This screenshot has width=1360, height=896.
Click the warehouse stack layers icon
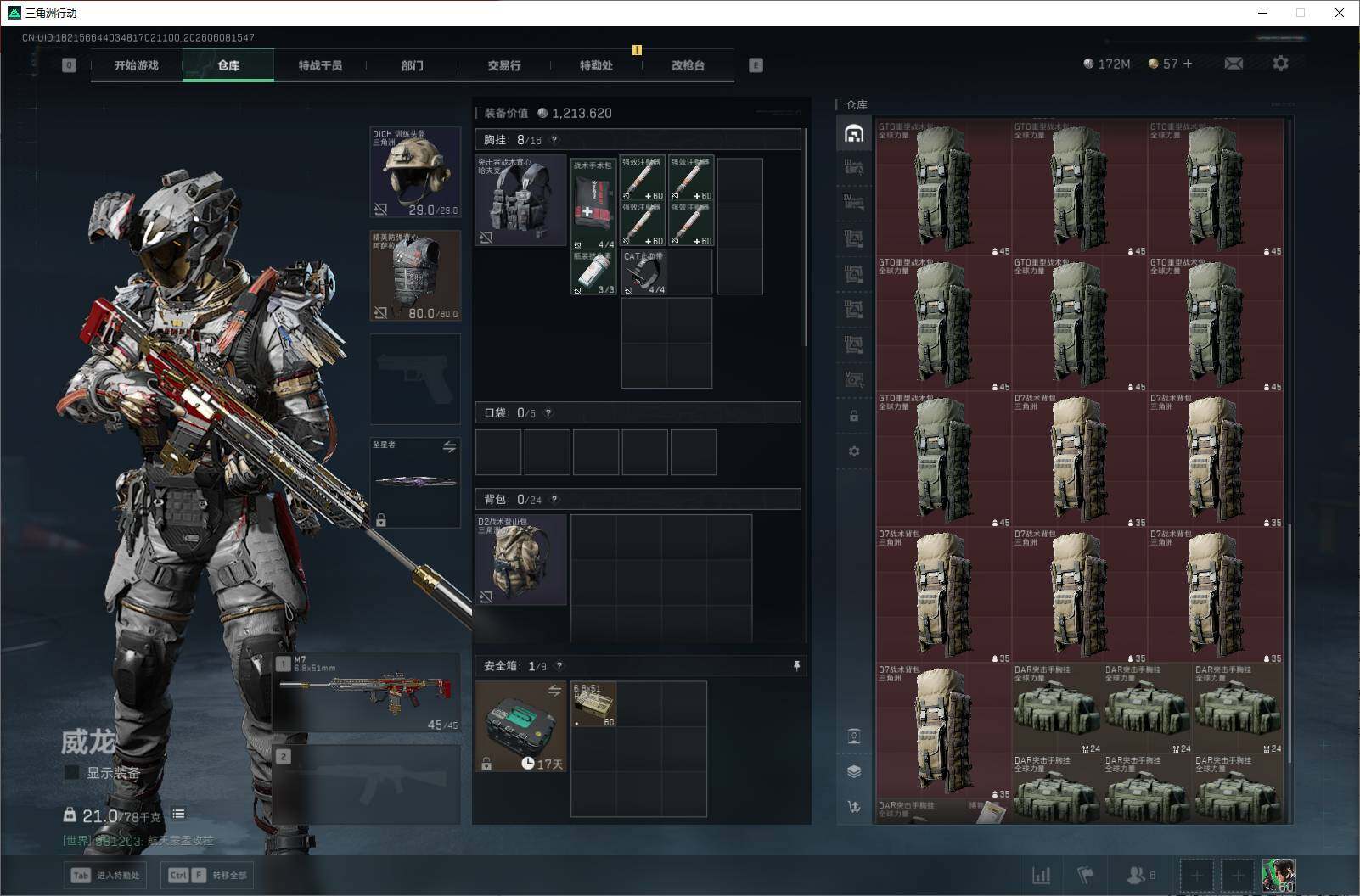point(854,771)
